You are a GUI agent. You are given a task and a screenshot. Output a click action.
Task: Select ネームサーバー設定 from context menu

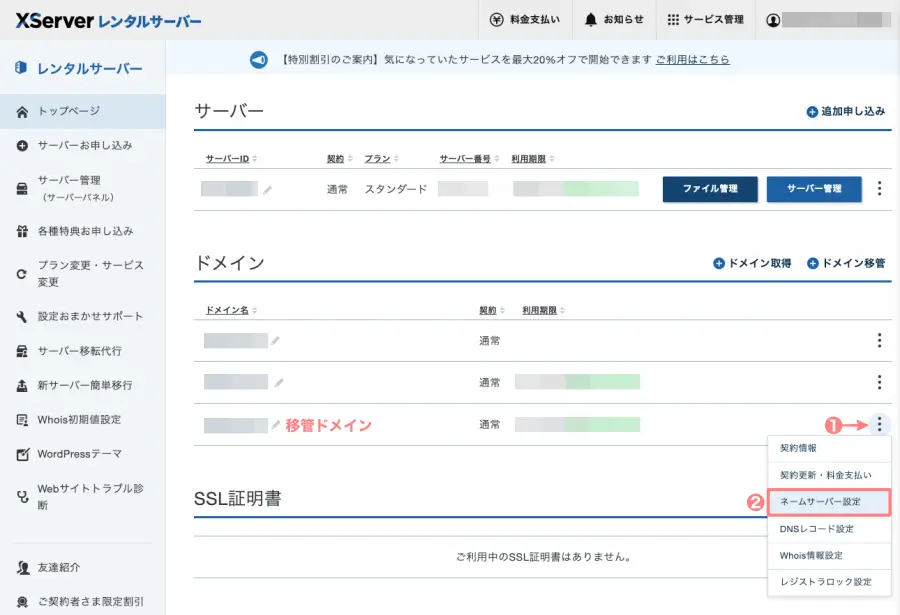tap(829, 501)
